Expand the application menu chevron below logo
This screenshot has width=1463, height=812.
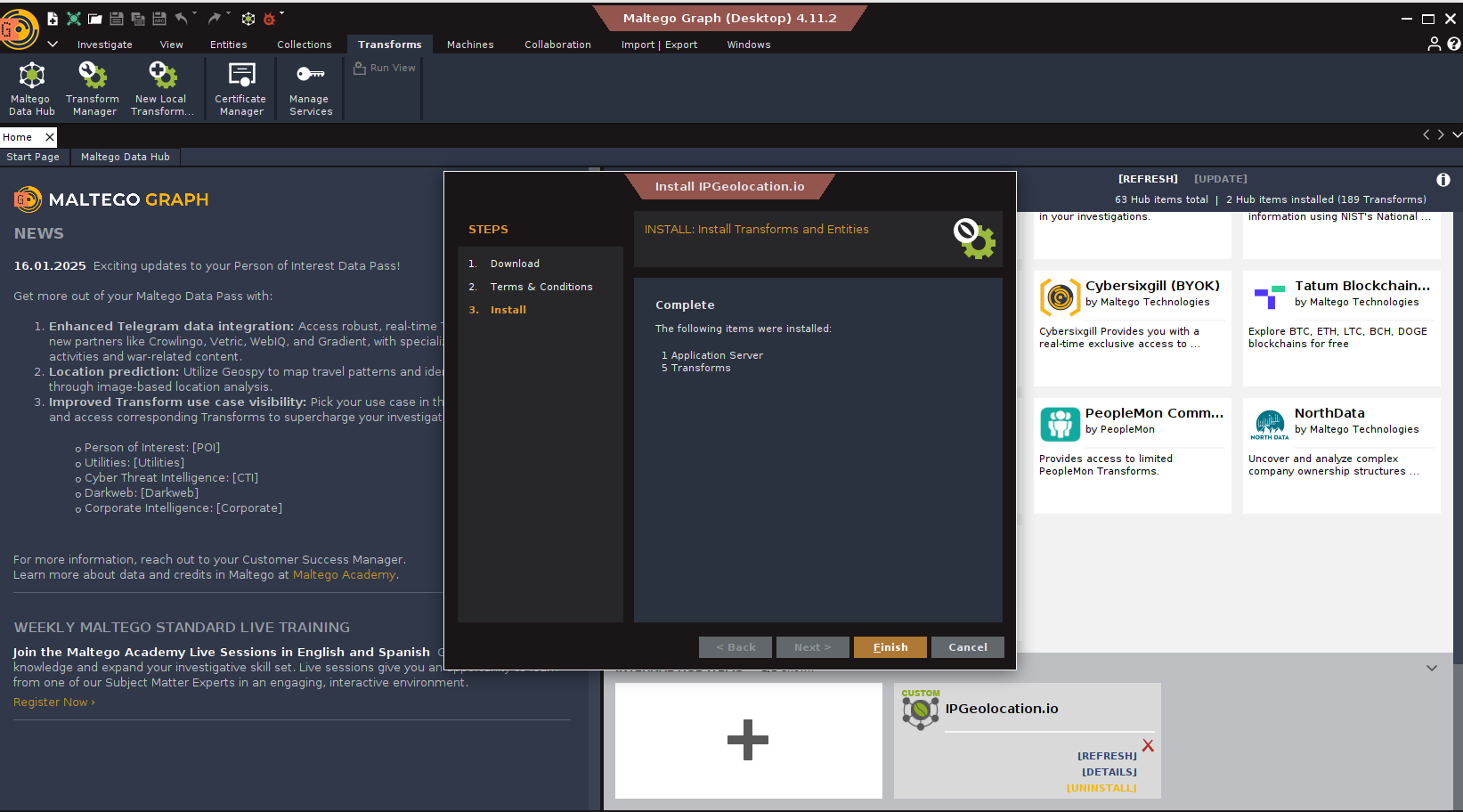53,44
